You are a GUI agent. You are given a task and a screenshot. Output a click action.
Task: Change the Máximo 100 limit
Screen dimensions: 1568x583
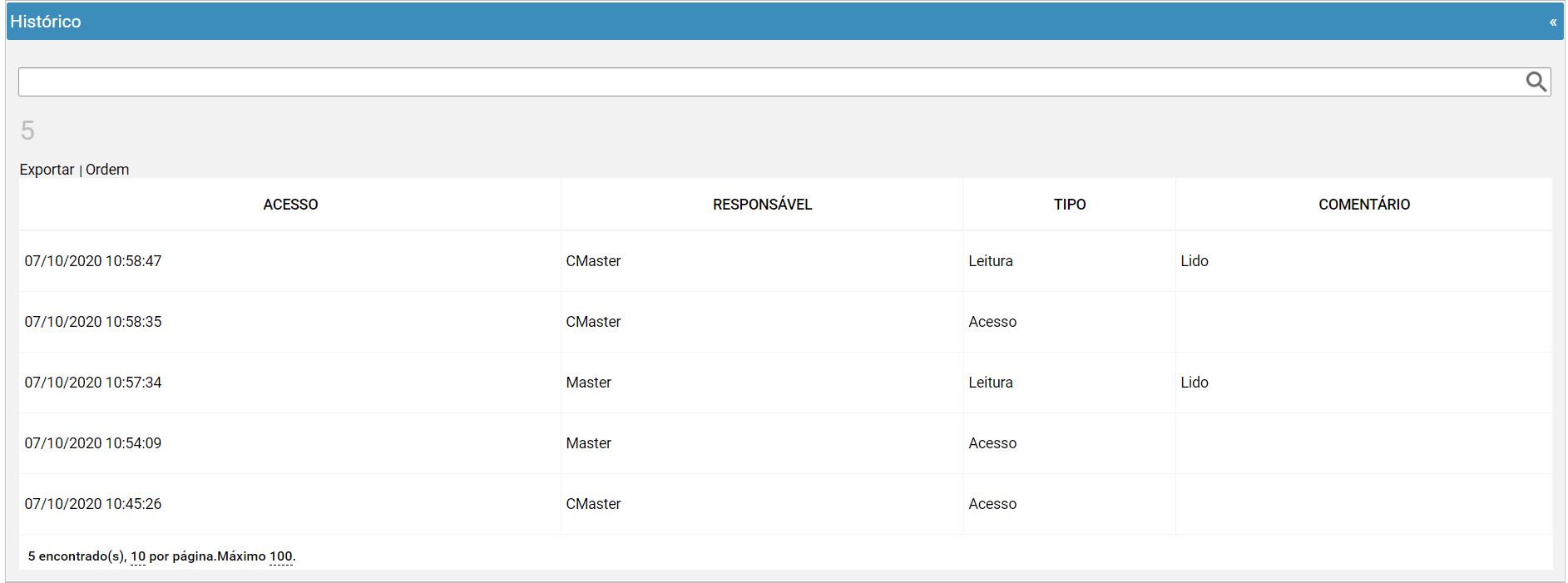pyautogui.click(x=281, y=556)
